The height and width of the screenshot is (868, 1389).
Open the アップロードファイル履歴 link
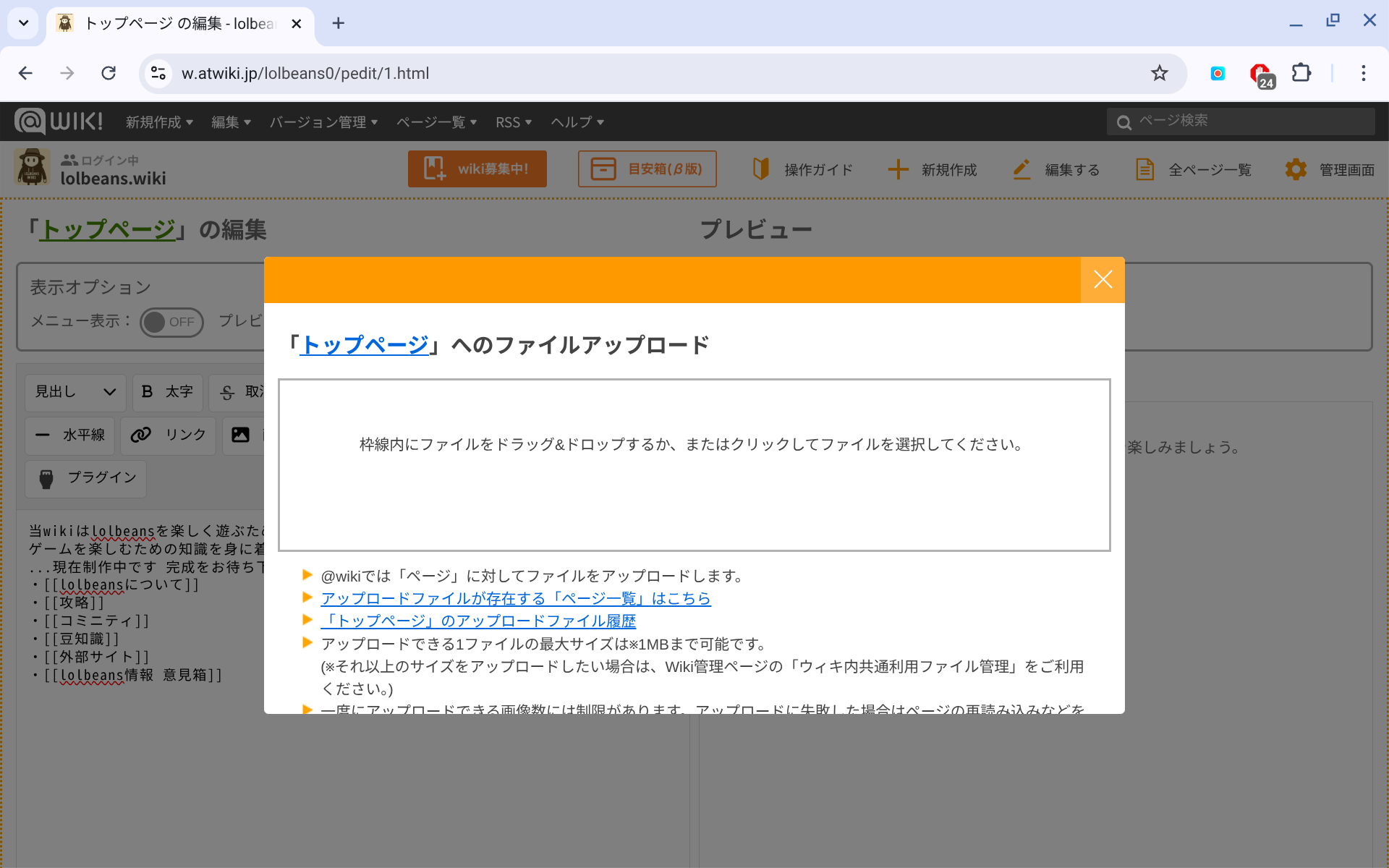coord(478,621)
